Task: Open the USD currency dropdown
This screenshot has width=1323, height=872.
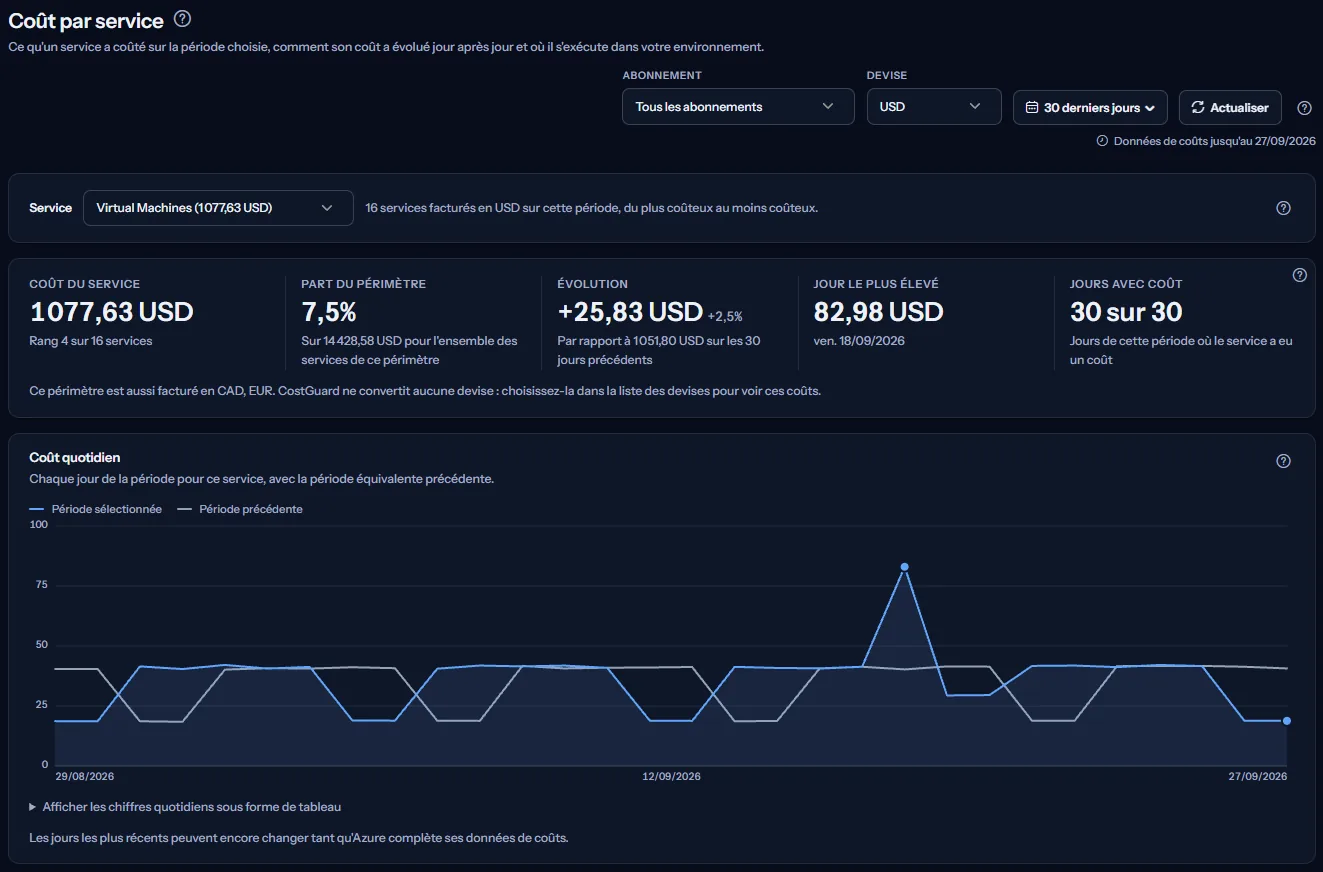Action: tap(934, 107)
